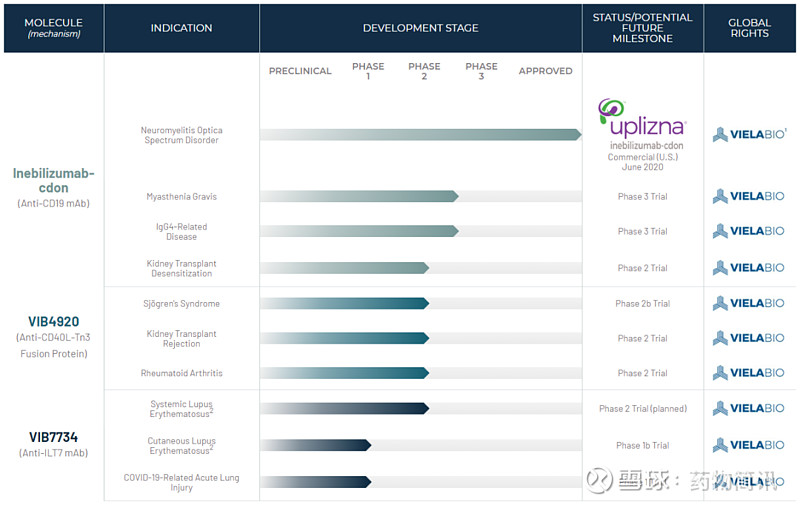Click VielaBio logo in Sjögren's Syndrome row
This screenshot has width=800, height=505.
pyautogui.click(x=748, y=303)
